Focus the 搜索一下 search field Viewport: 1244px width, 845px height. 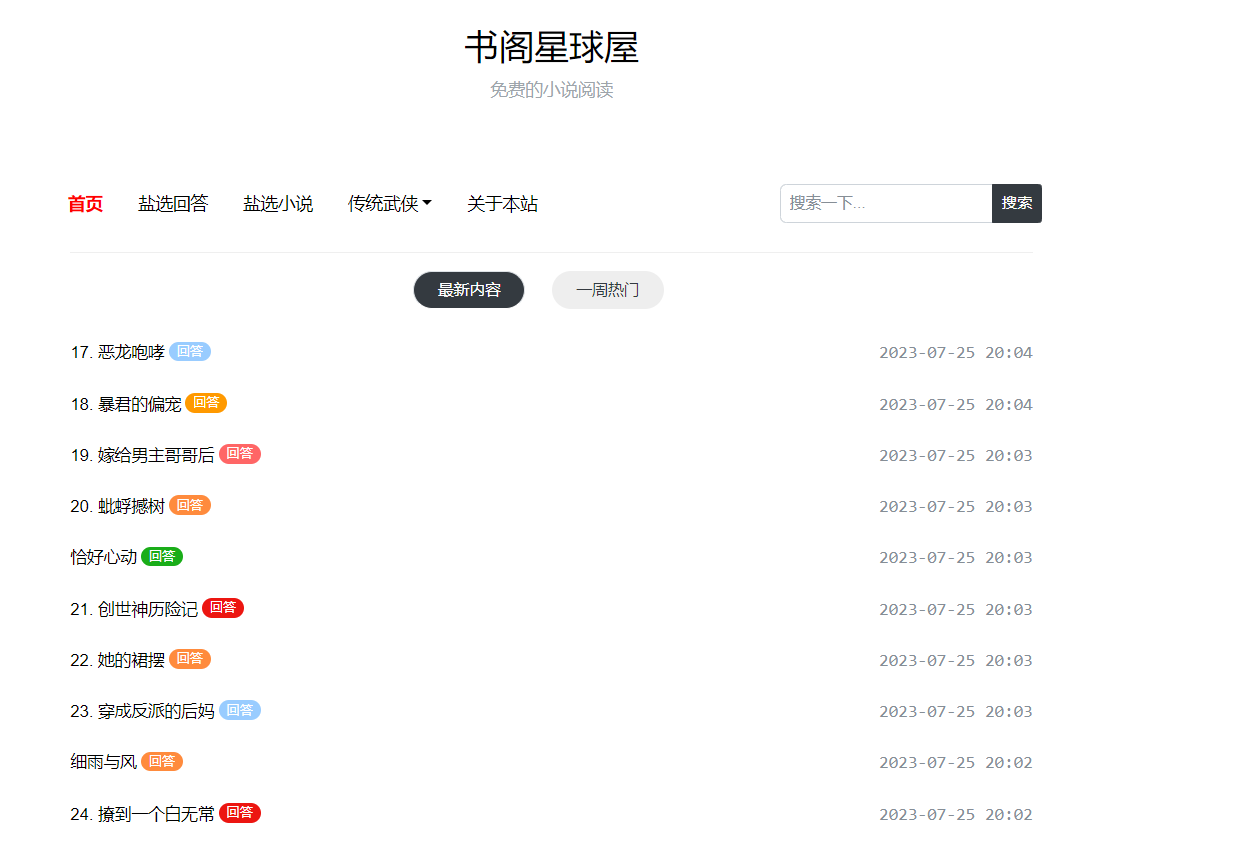click(x=885, y=203)
